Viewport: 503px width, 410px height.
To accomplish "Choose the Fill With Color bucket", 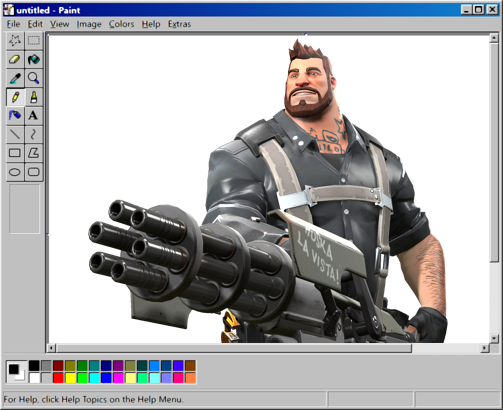I will pos(34,60).
